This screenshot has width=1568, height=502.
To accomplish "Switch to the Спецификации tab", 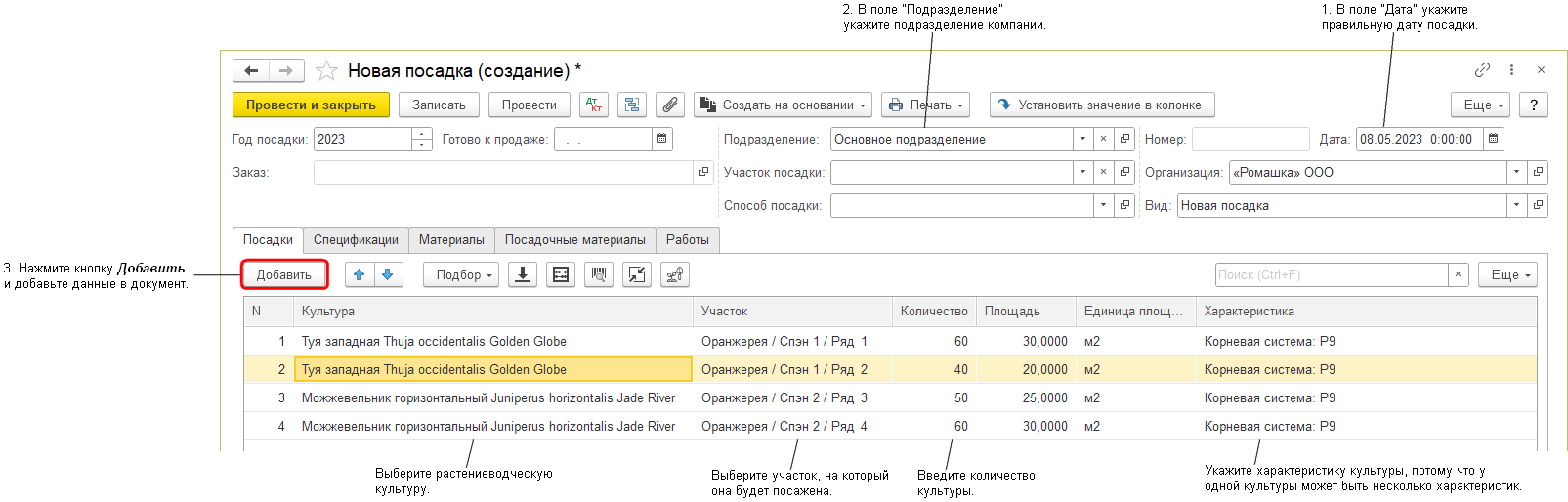I will (356, 239).
